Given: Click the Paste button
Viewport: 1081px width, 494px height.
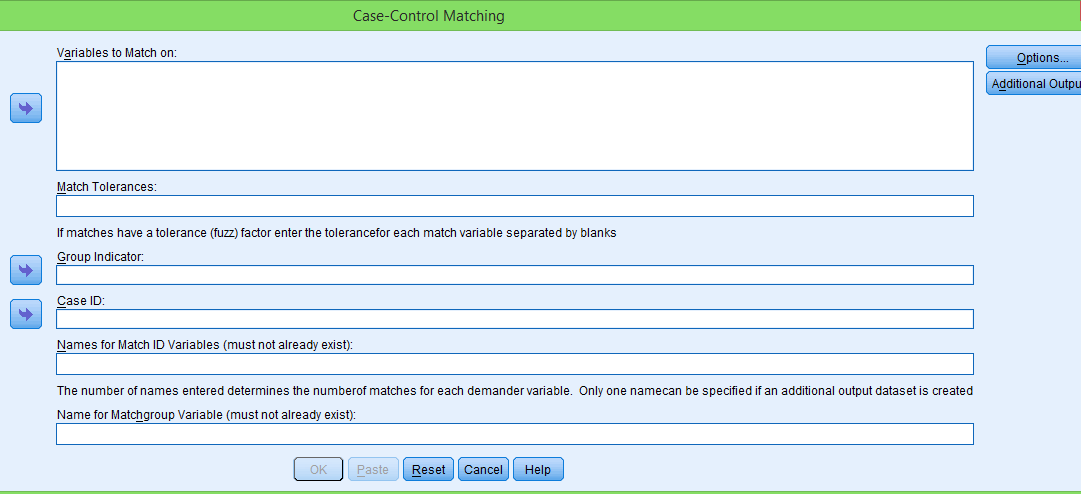Looking at the screenshot, I should tap(373, 470).
